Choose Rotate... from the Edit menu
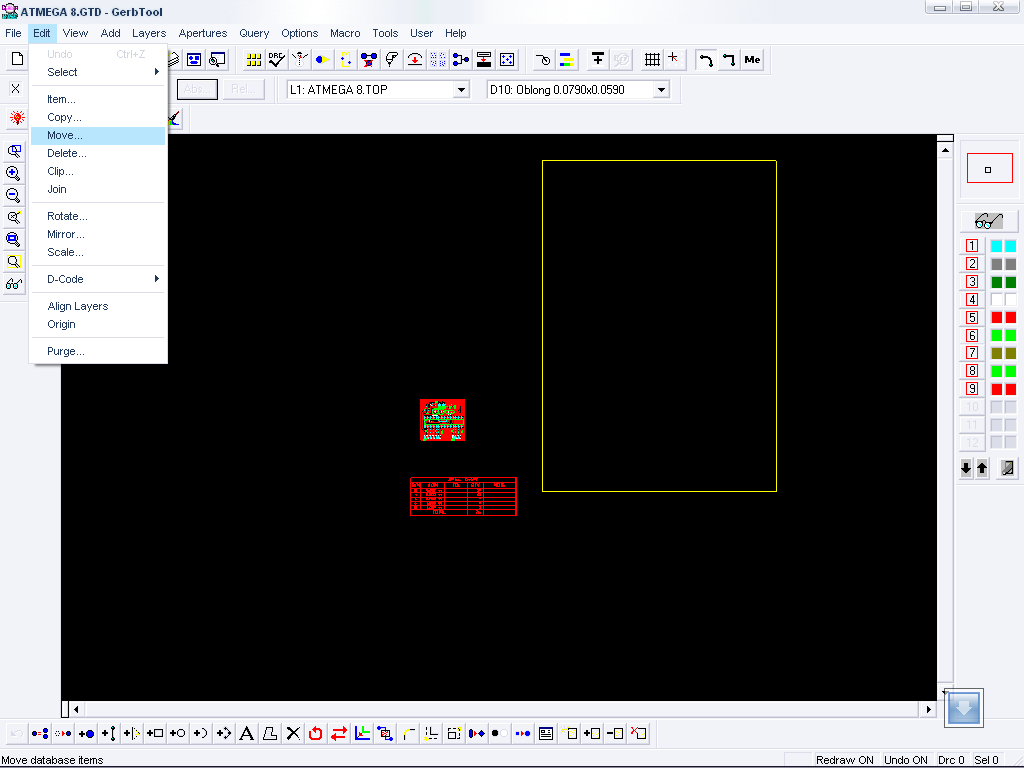The width and height of the screenshot is (1024, 768). click(98, 216)
